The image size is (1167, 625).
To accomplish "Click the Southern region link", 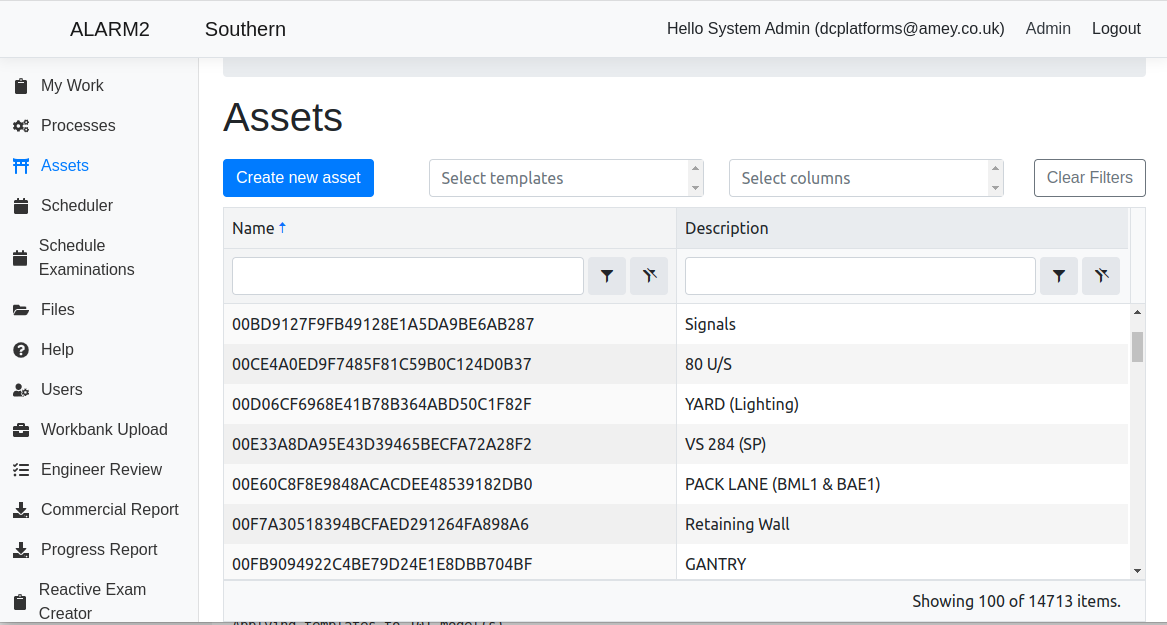I will (245, 30).
